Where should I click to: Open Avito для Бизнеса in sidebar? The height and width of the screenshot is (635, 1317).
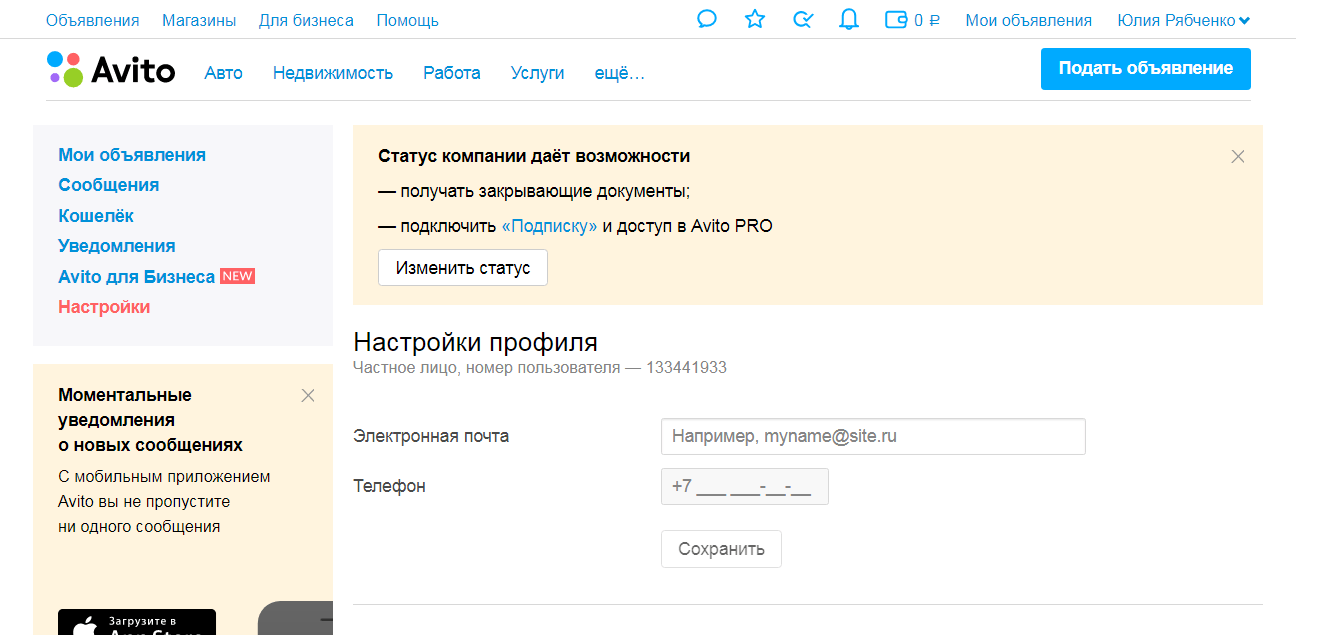137,277
